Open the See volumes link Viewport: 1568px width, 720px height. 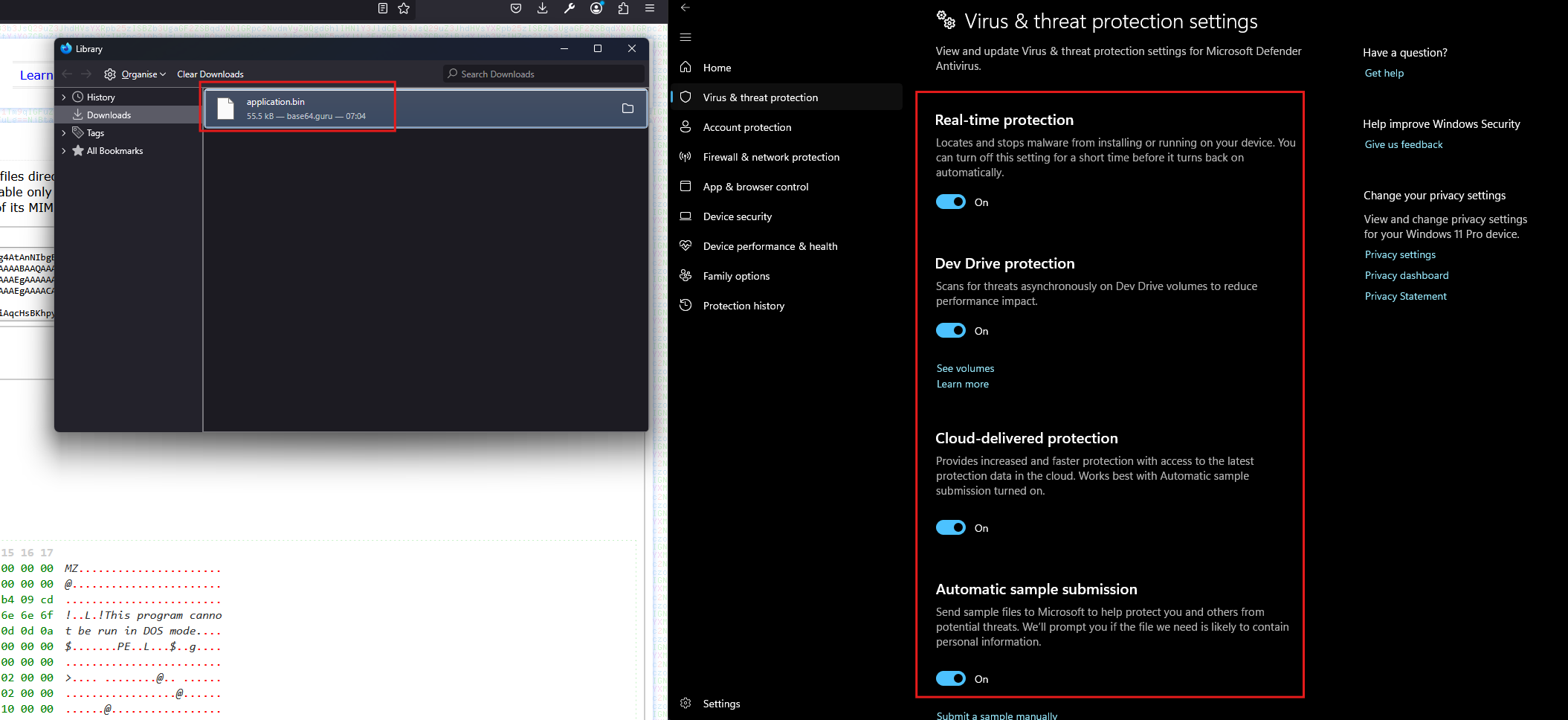click(965, 368)
